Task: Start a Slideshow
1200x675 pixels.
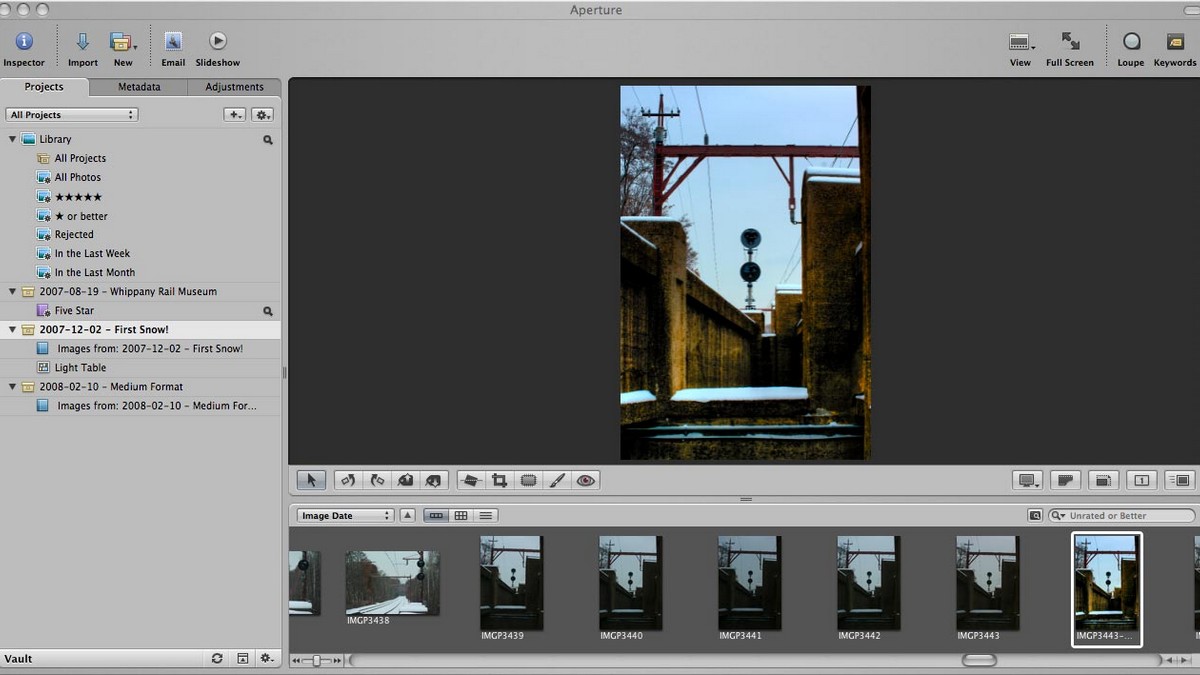Action: [x=217, y=42]
